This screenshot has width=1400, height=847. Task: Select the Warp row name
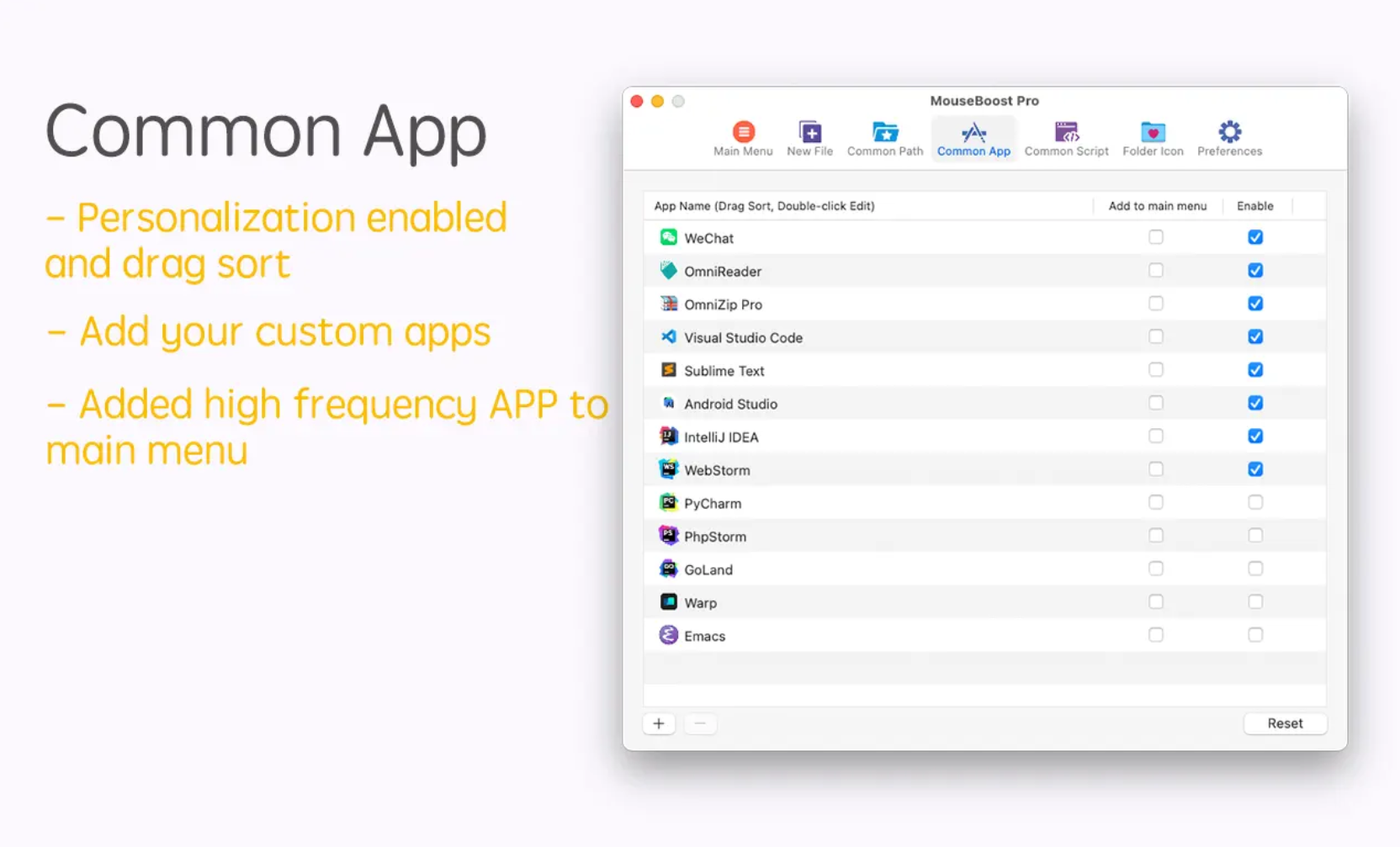(700, 603)
